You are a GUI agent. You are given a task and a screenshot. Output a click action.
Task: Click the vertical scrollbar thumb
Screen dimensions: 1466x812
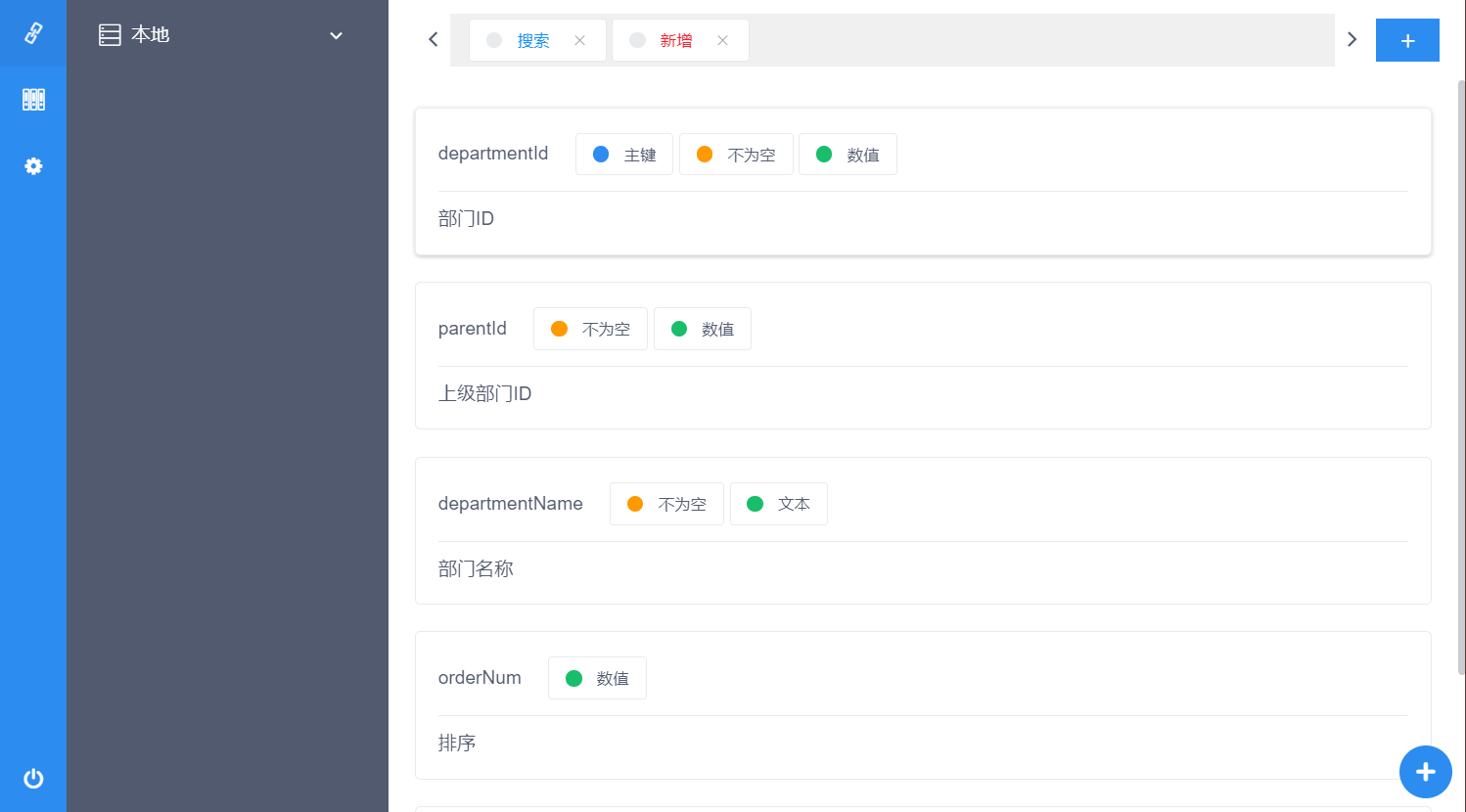(1462, 377)
